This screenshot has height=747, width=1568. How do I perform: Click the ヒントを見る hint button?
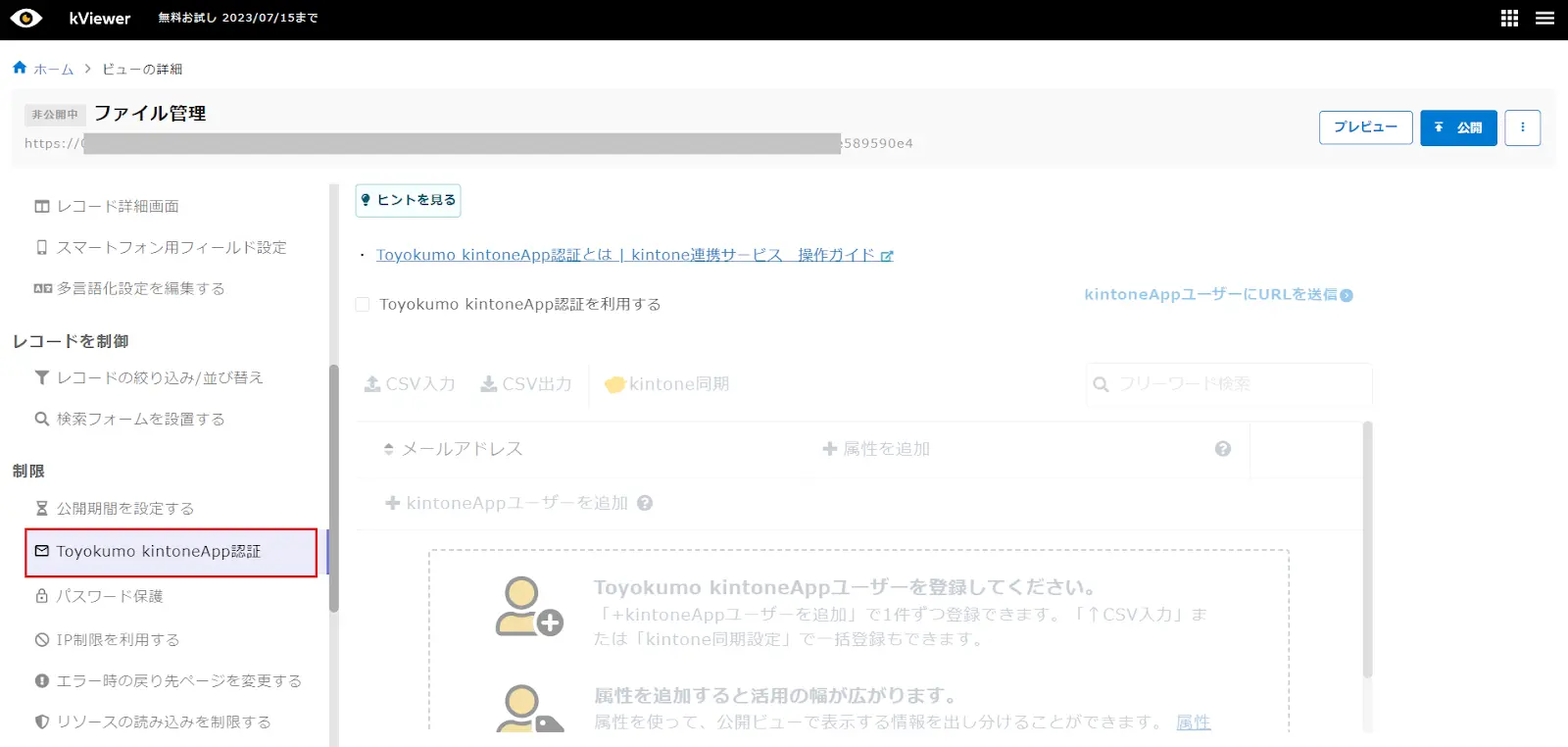pyautogui.click(x=408, y=200)
